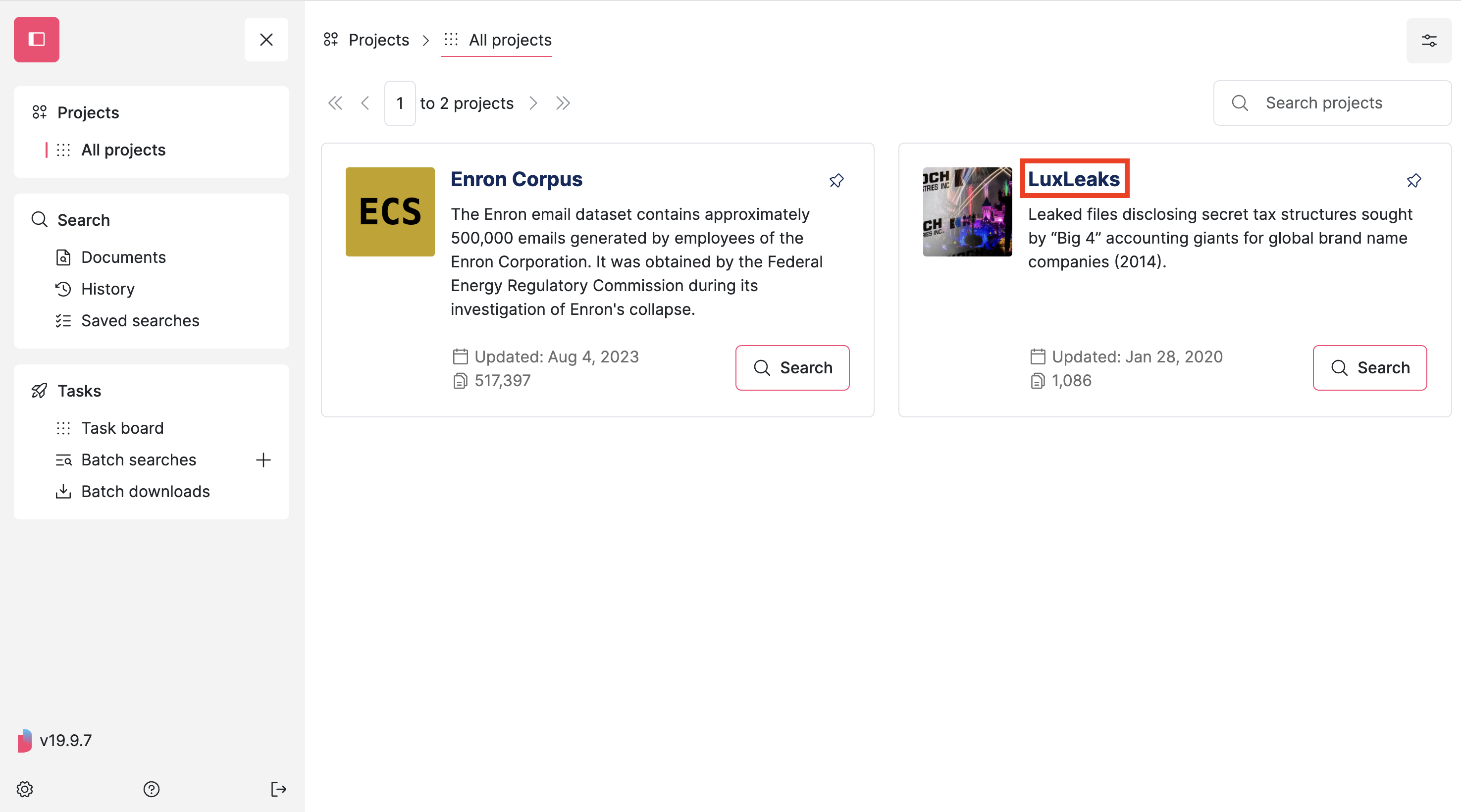This screenshot has width=1461, height=812.
Task: Open the Projects breadcrumb
Action: point(378,40)
